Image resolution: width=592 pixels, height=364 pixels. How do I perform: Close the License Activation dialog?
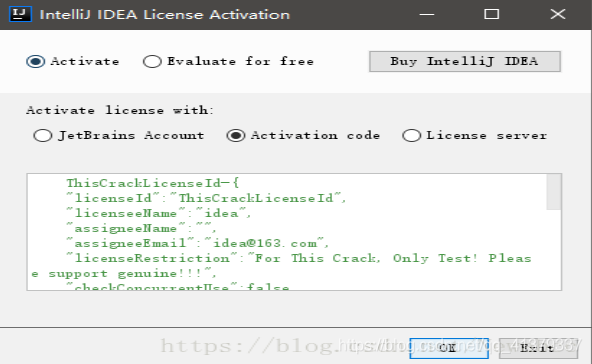[x=558, y=14]
